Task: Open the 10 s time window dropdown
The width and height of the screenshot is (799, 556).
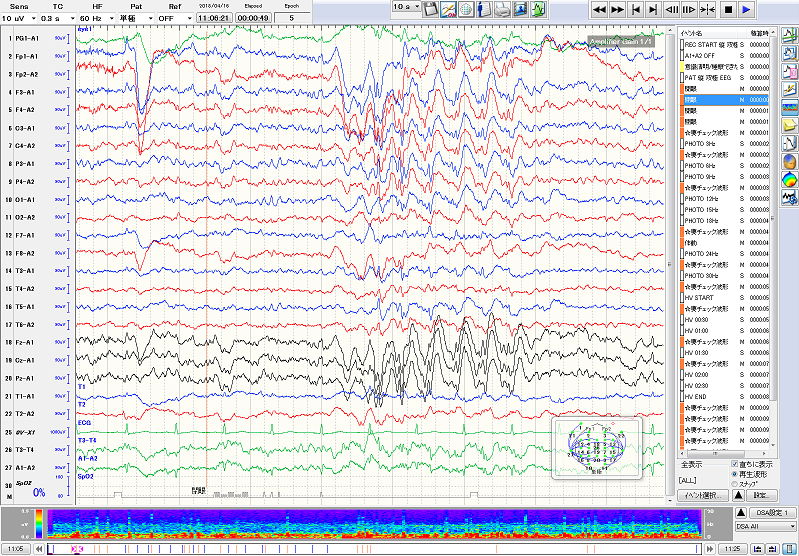Action: [x=405, y=7]
